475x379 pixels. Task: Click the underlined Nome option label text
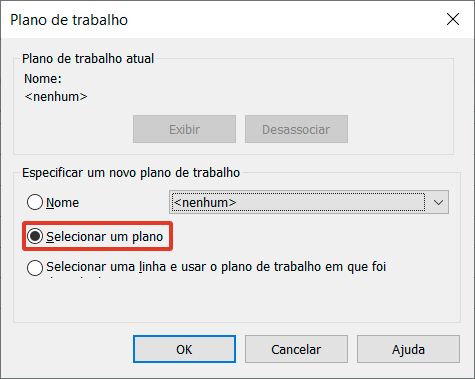[x=63, y=203]
